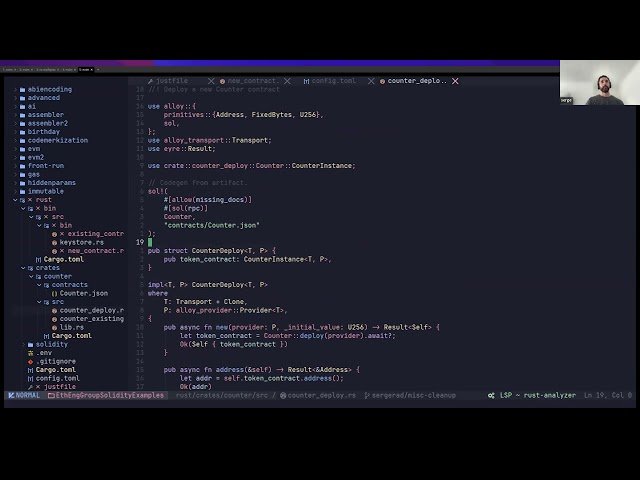Viewport: 640px width, 480px height.
Task: Click the webcam video thumbnail
Action: tap(599, 83)
